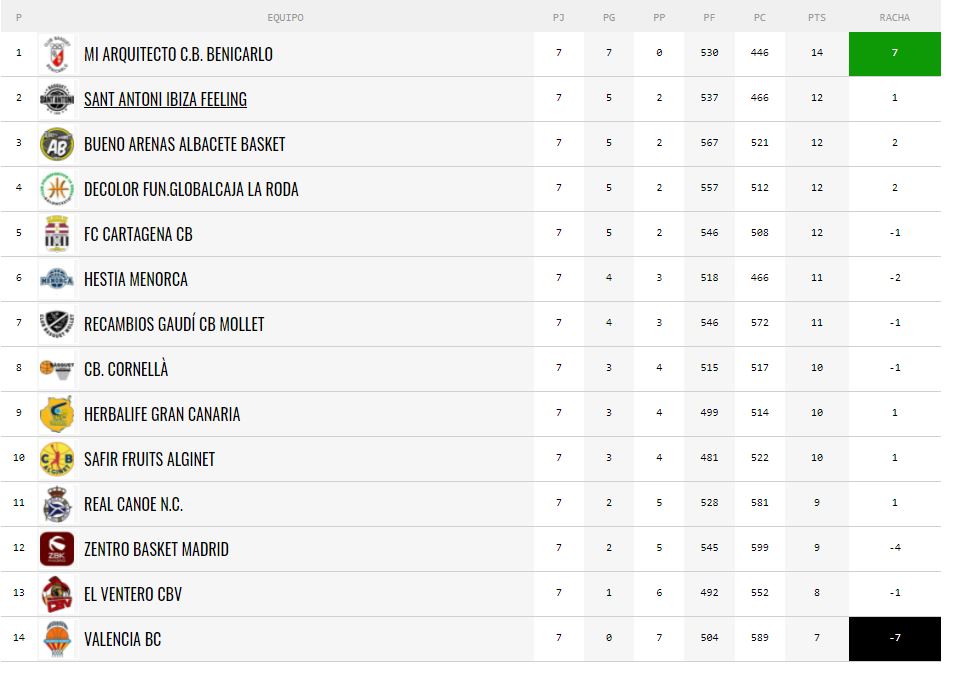Image resolution: width=953 pixels, height=679 pixels.
Task: Open the Sant Antoni Ibiza Feeling team link
Action: 165,99
